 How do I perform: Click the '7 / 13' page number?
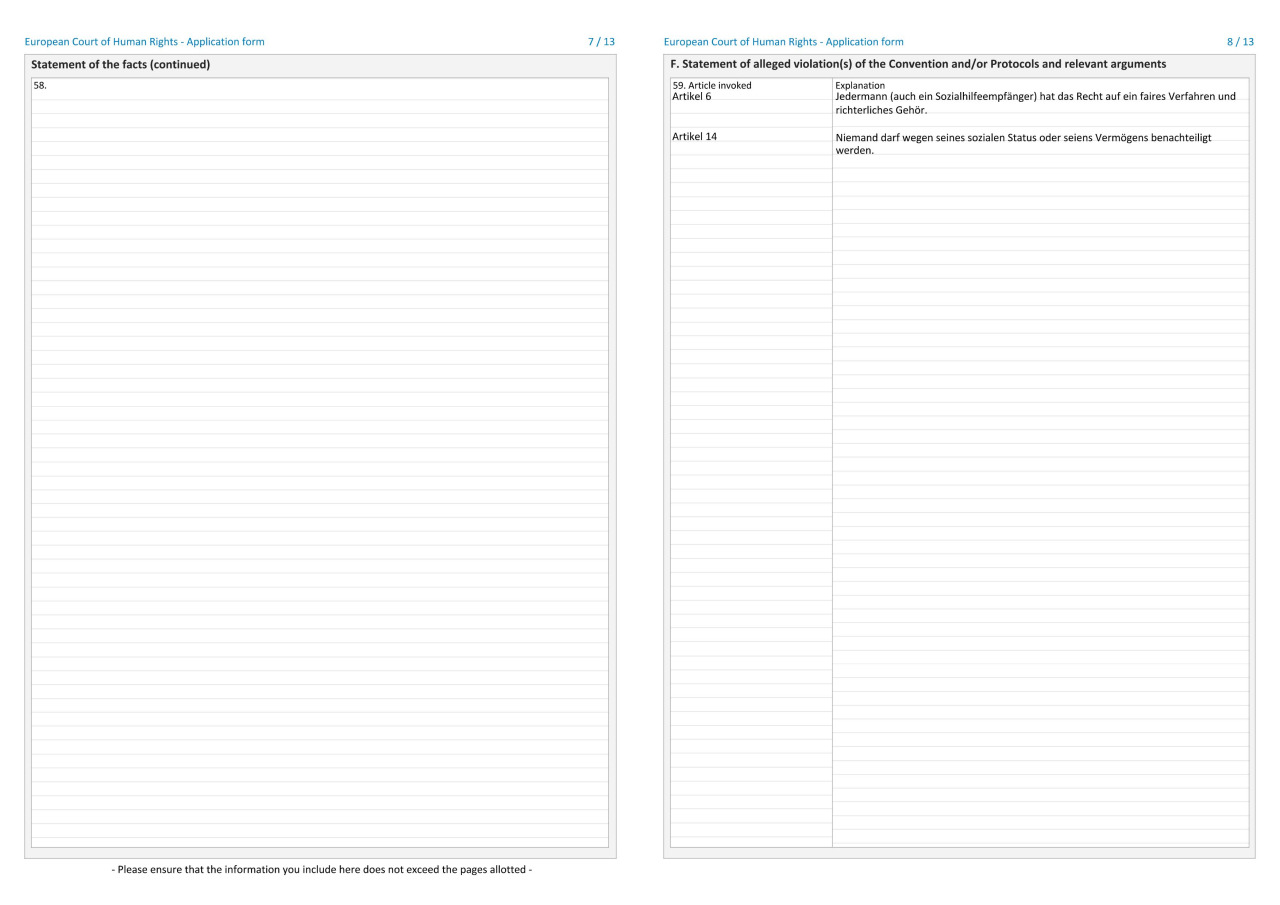(x=602, y=42)
